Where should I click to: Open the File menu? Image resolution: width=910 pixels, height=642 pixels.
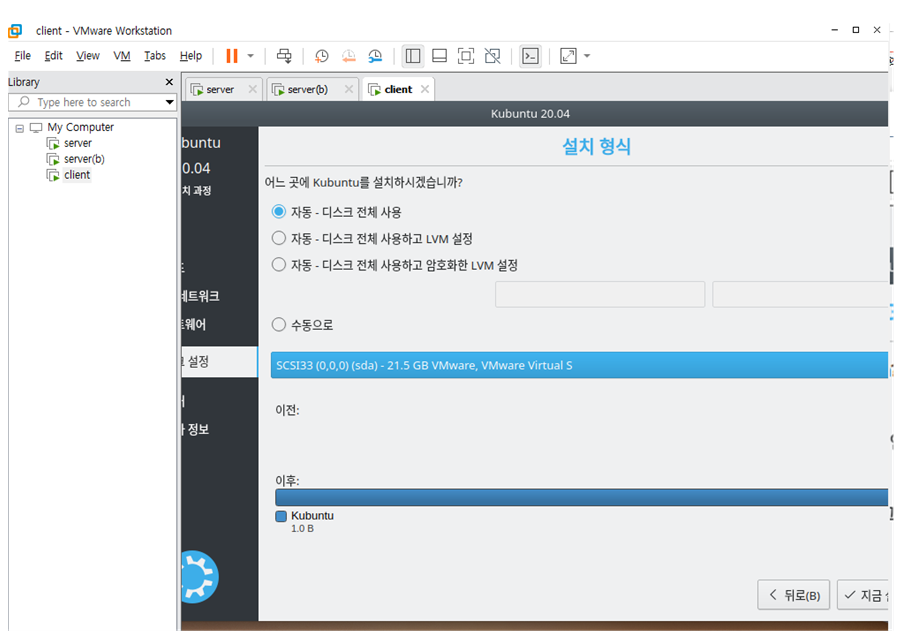click(x=23, y=56)
